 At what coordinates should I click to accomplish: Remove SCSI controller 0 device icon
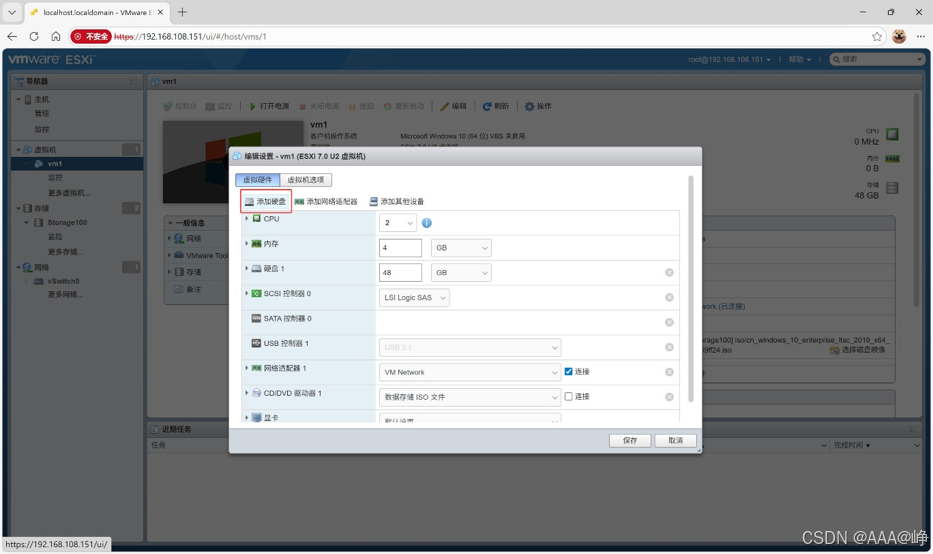coord(669,298)
